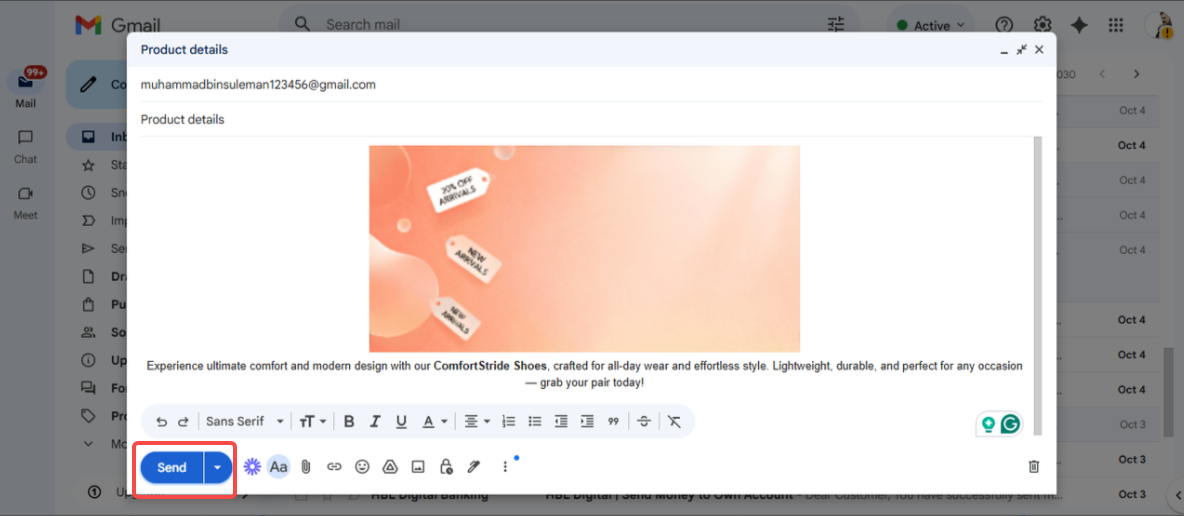Switch to the Meet tab in sidebar
This screenshot has width=1184, height=516.
pyautogui.click(x=25, y=202)
